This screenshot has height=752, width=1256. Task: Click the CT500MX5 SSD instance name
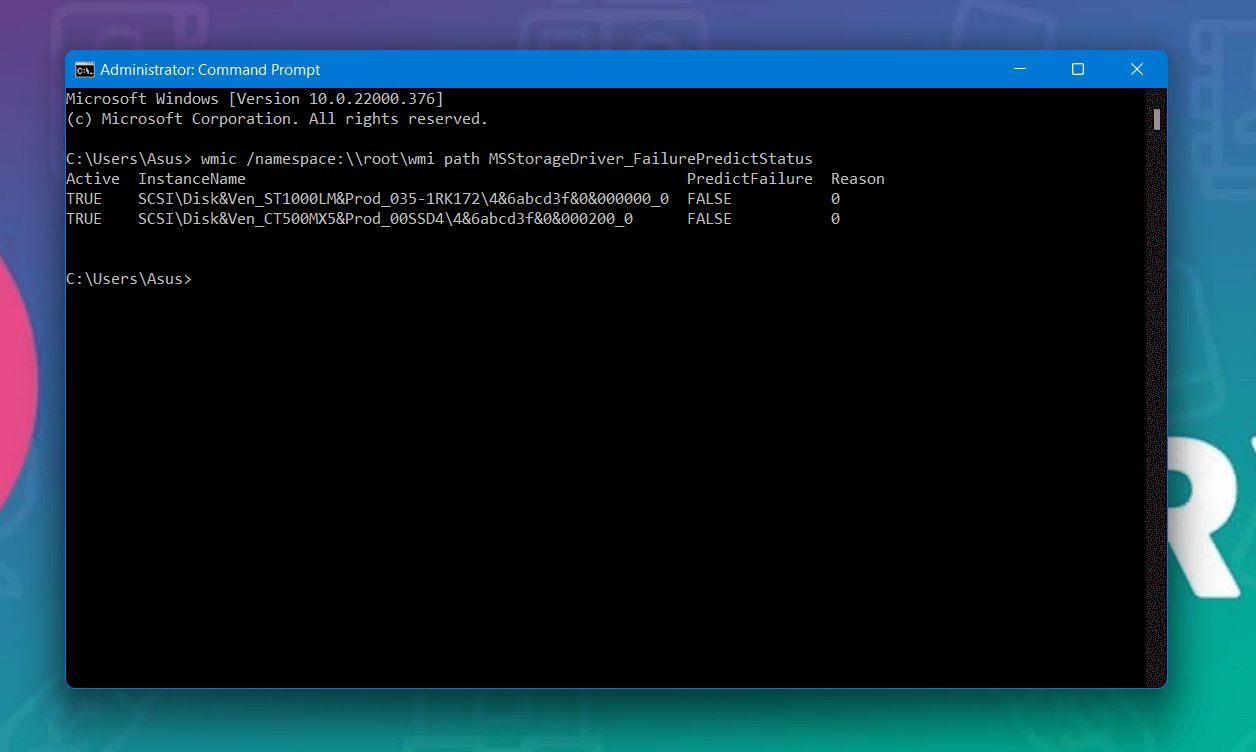click(x=386, y=219)
